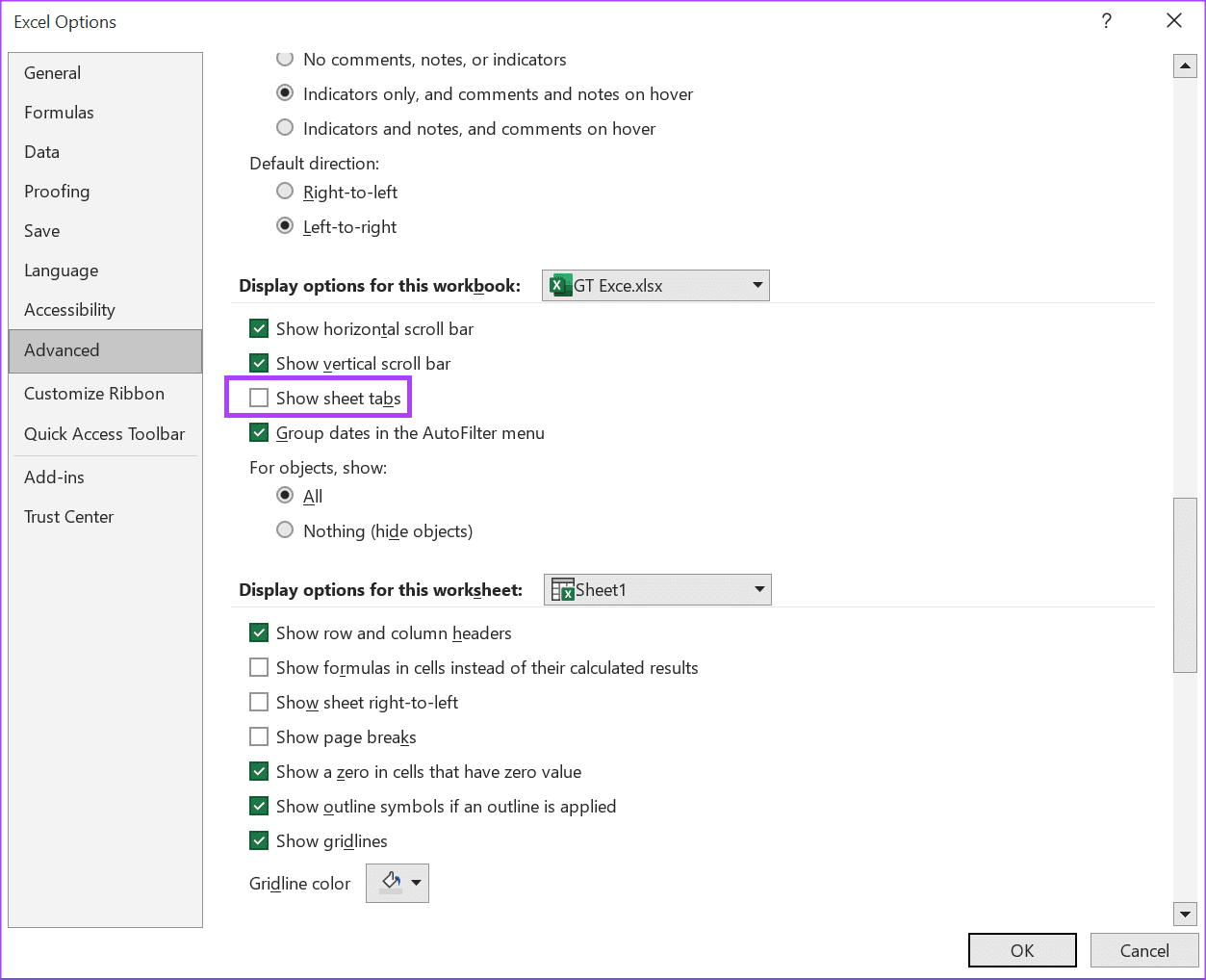Image resolution: width=1206 pixels, height=980 pixels.
Task: Click the gridline color paint bucket icon
Action: point(390,882)
